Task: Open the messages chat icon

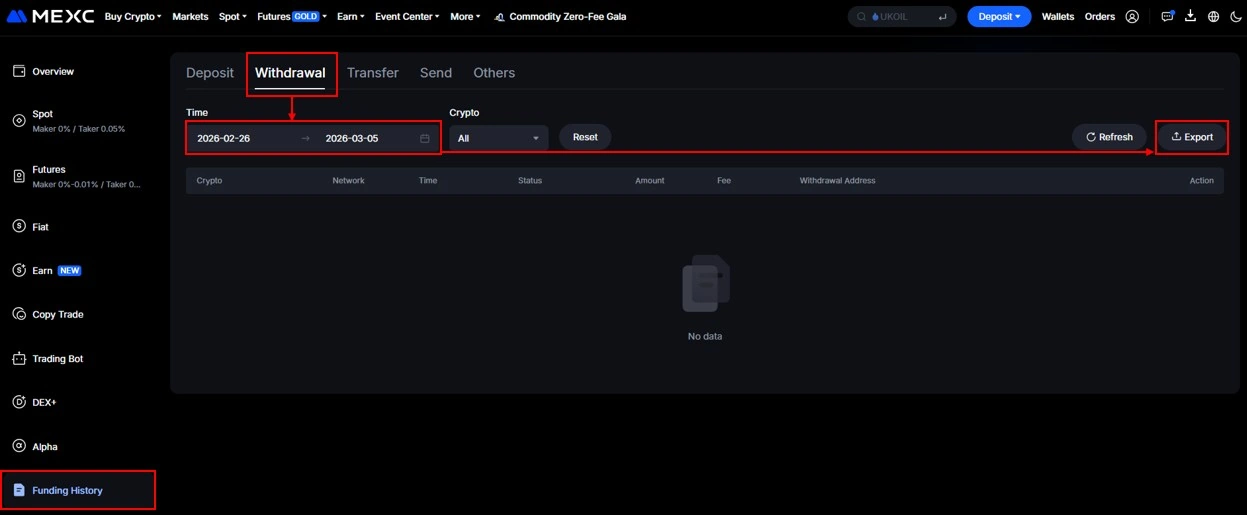Action: (x=1168, y=16)
